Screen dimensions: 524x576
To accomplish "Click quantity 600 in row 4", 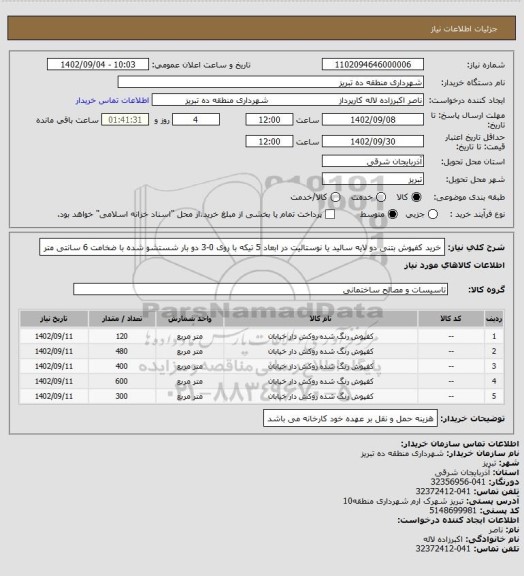I will 122,381.
